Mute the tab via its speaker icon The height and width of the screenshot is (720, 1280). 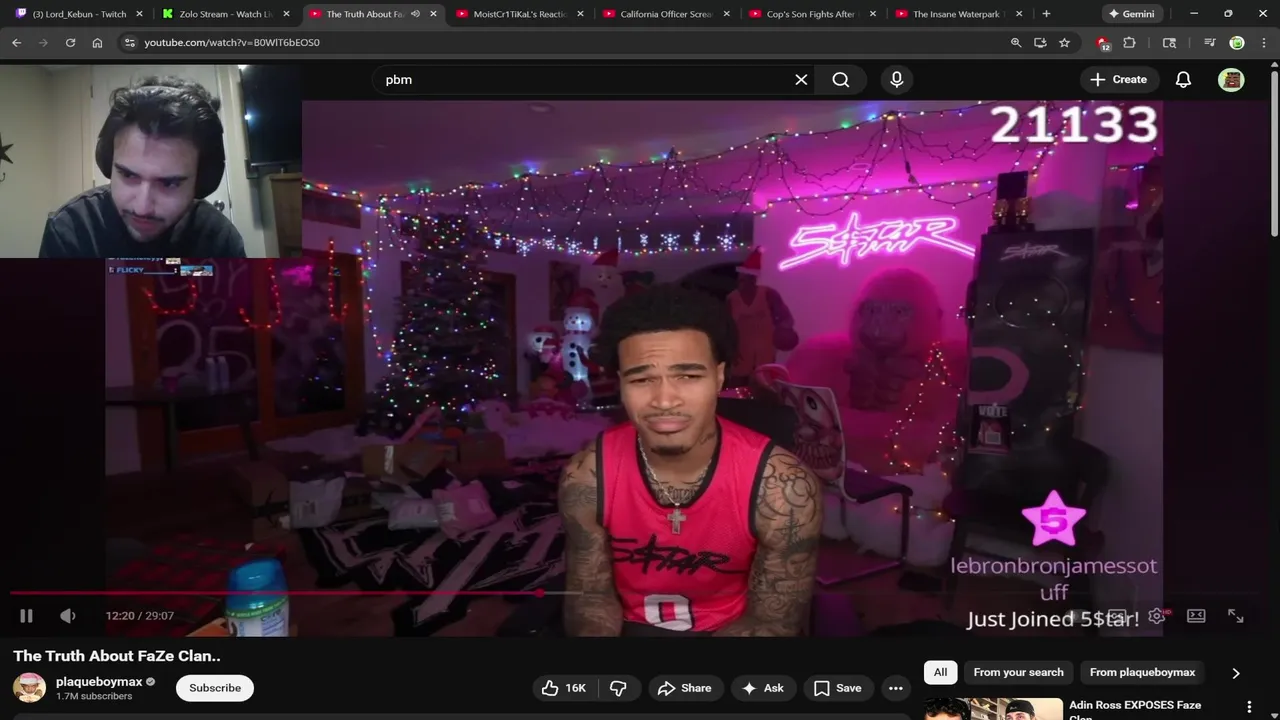click(415, 14)
